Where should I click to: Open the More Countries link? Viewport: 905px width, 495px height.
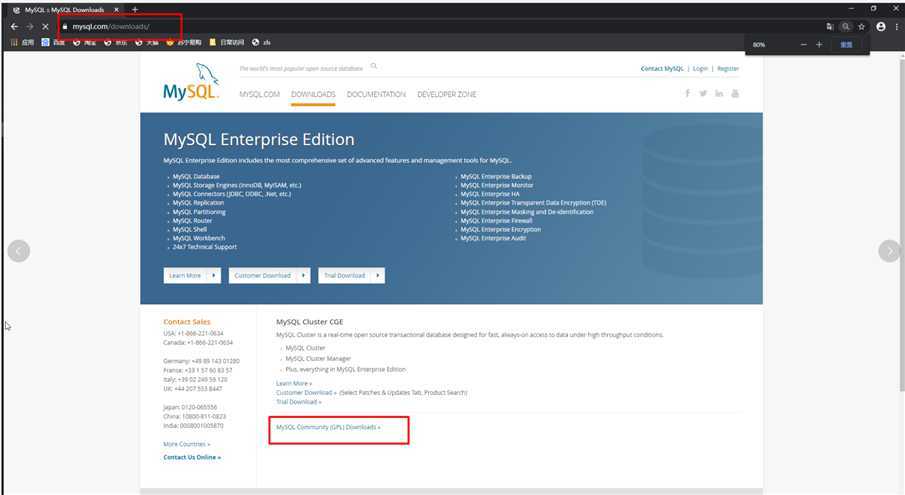186,444
